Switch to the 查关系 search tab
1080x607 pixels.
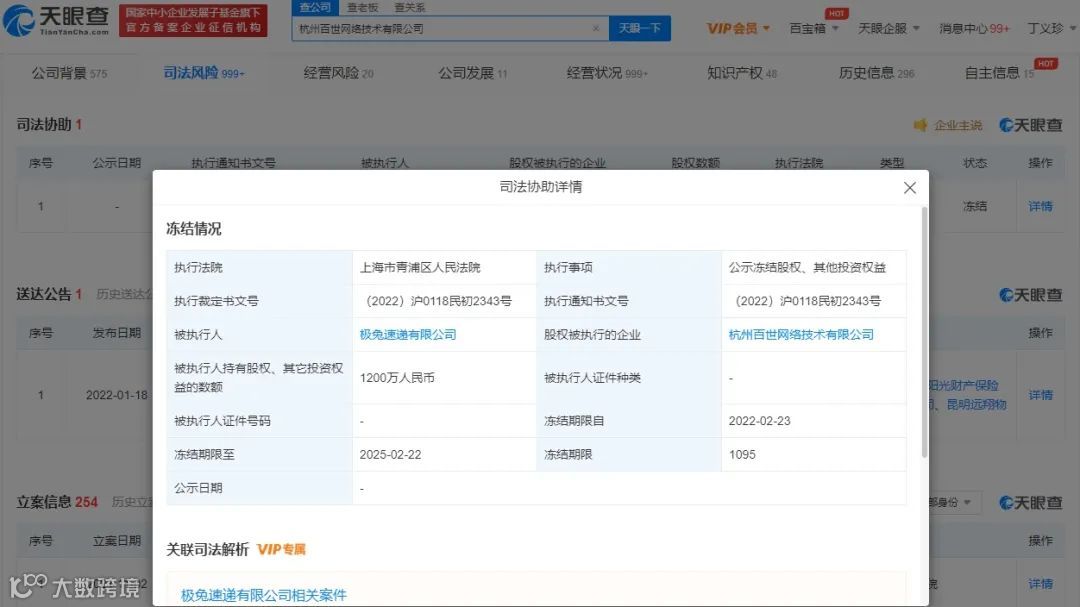pos(410,8)
